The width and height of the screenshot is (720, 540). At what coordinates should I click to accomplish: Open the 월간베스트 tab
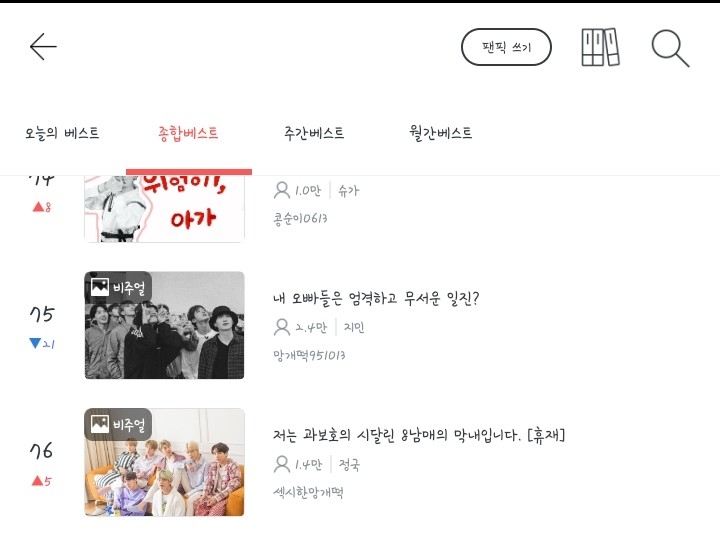click(440, 133)
